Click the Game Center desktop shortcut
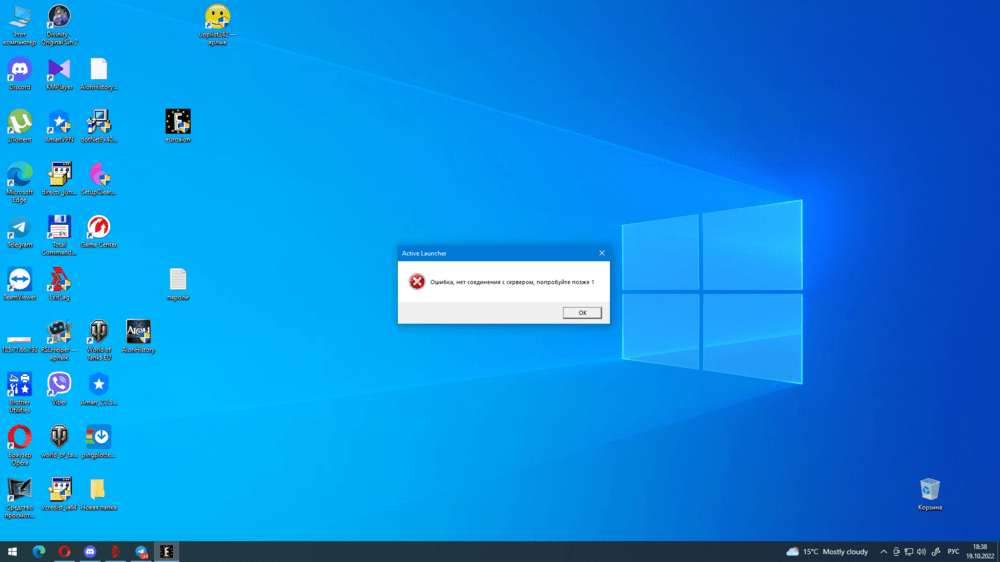 [x=98, y=227]
